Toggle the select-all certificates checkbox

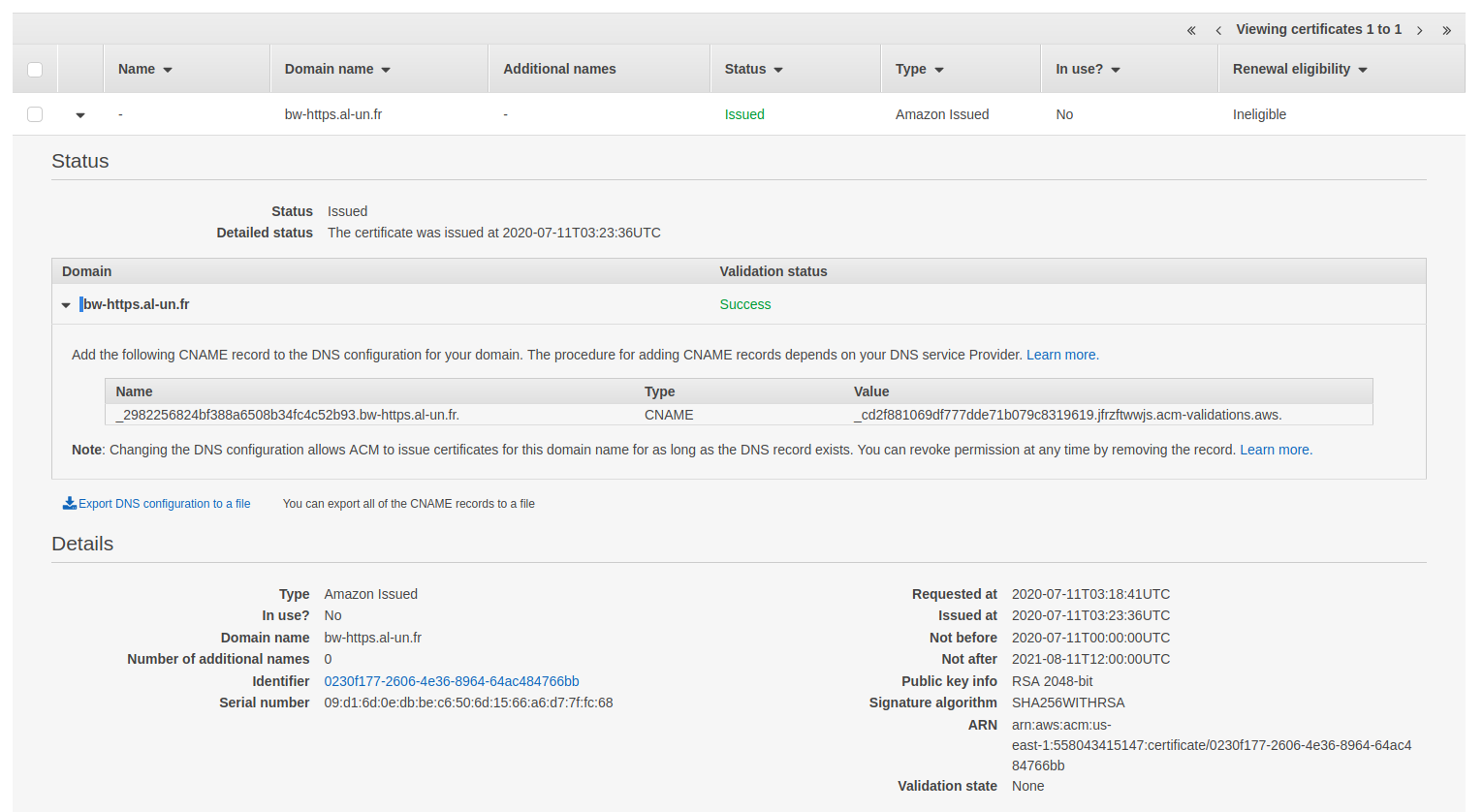pos(35,70)
